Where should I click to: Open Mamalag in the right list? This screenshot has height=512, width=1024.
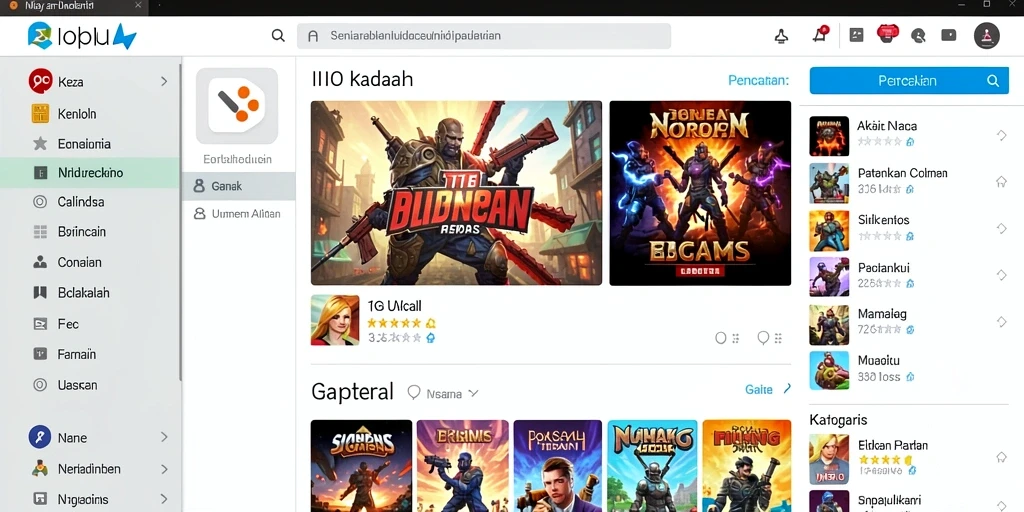[x=909, y=324]
